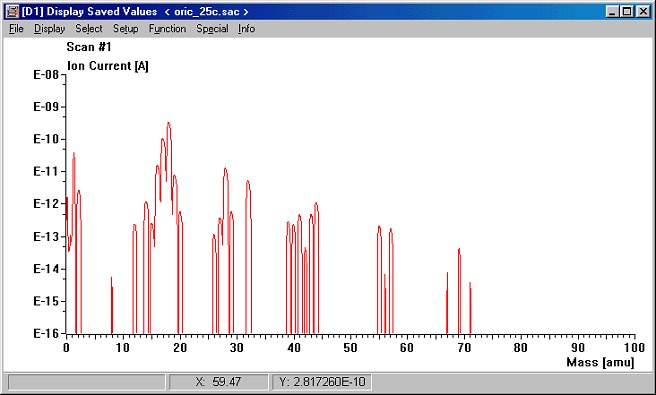
Task: Open the Special menu
Action: coord(212,28)
